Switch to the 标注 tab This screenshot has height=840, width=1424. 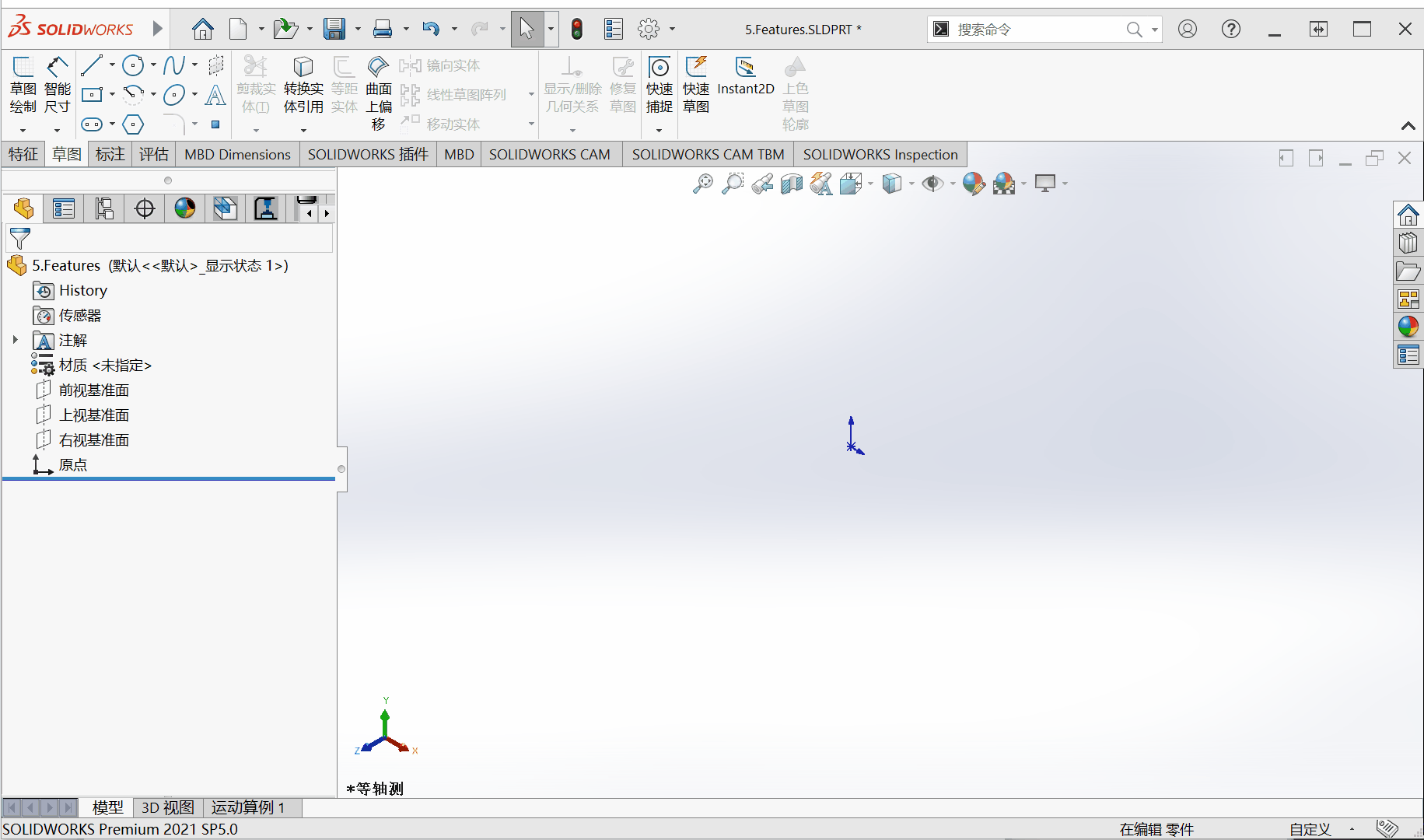tap(110, 154)
